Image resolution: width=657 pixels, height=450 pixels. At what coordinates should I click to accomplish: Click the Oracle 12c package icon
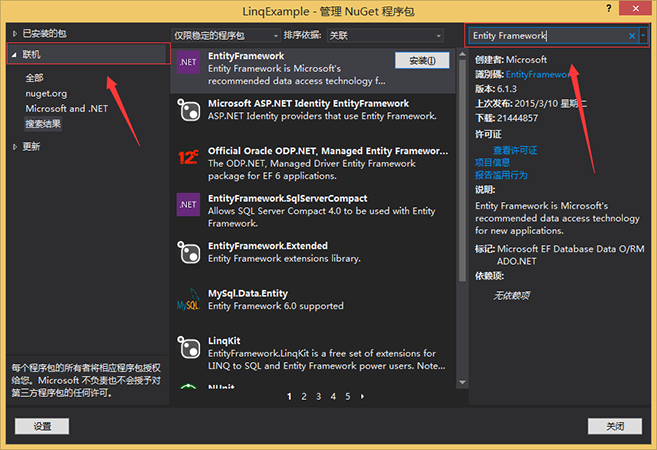pos(188,158)
